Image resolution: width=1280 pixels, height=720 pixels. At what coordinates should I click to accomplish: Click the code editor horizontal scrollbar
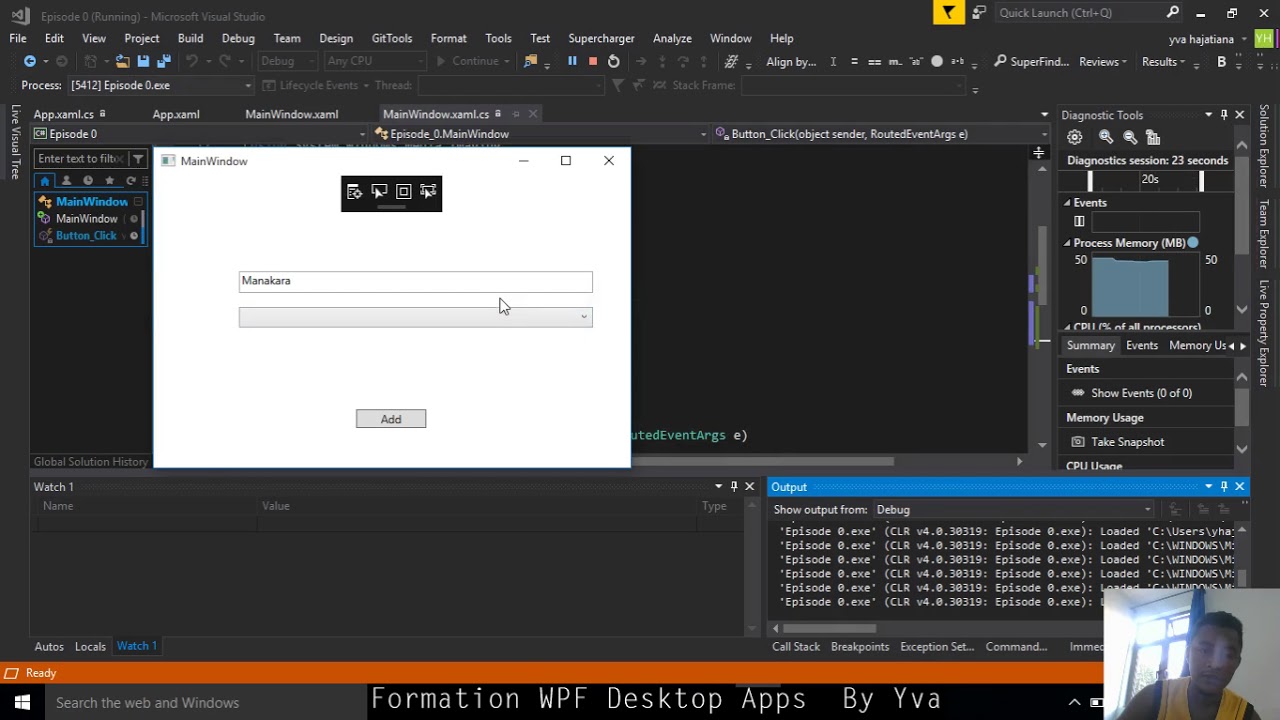point(763,462)
